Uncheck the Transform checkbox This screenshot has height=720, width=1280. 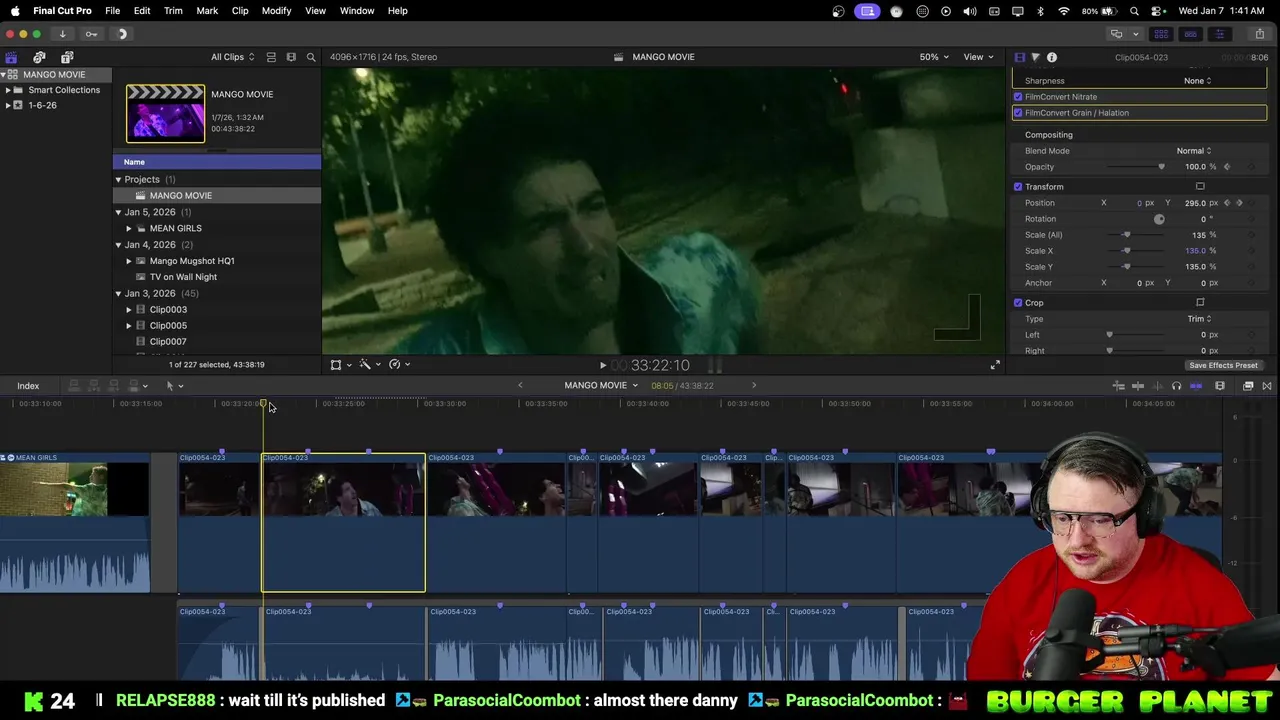pyautogui.click(x=1018, y=187)
